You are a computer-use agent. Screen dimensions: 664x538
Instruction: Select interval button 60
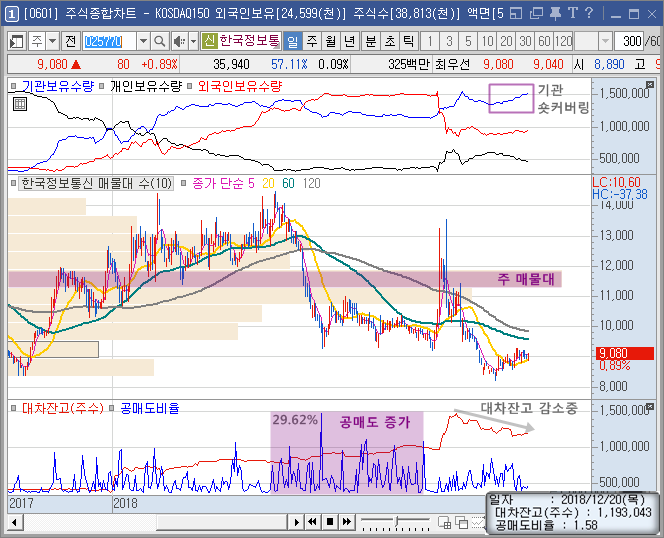point(544,42)
